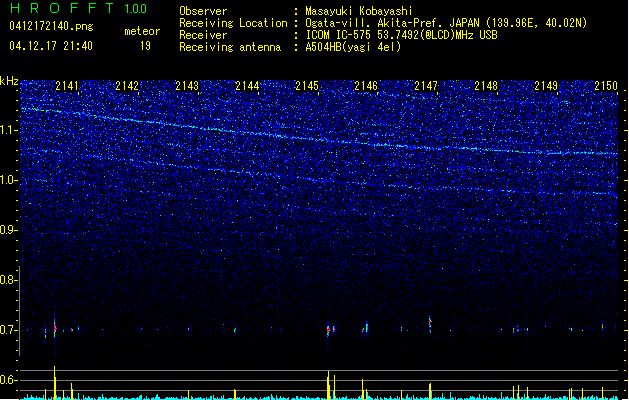Screen dimensions: 629x400
Task: Select antenna value A504HB(yagi 4el)
Action: pos(353,47)
